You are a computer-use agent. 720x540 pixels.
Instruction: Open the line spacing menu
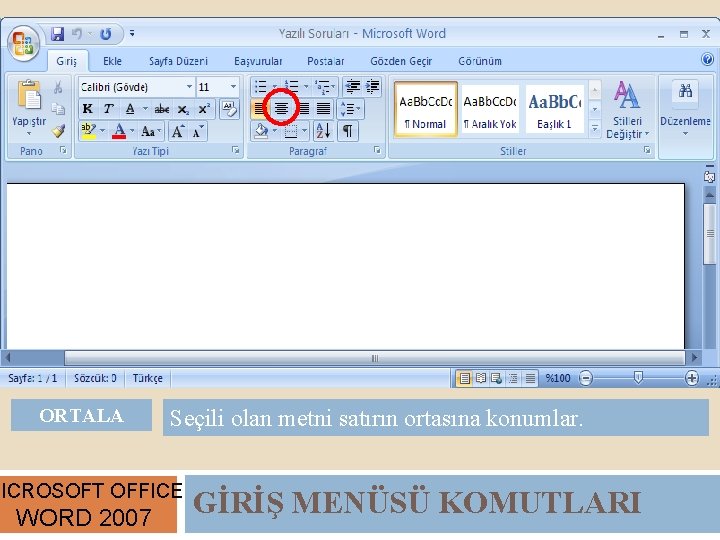(x=350, y=109)
